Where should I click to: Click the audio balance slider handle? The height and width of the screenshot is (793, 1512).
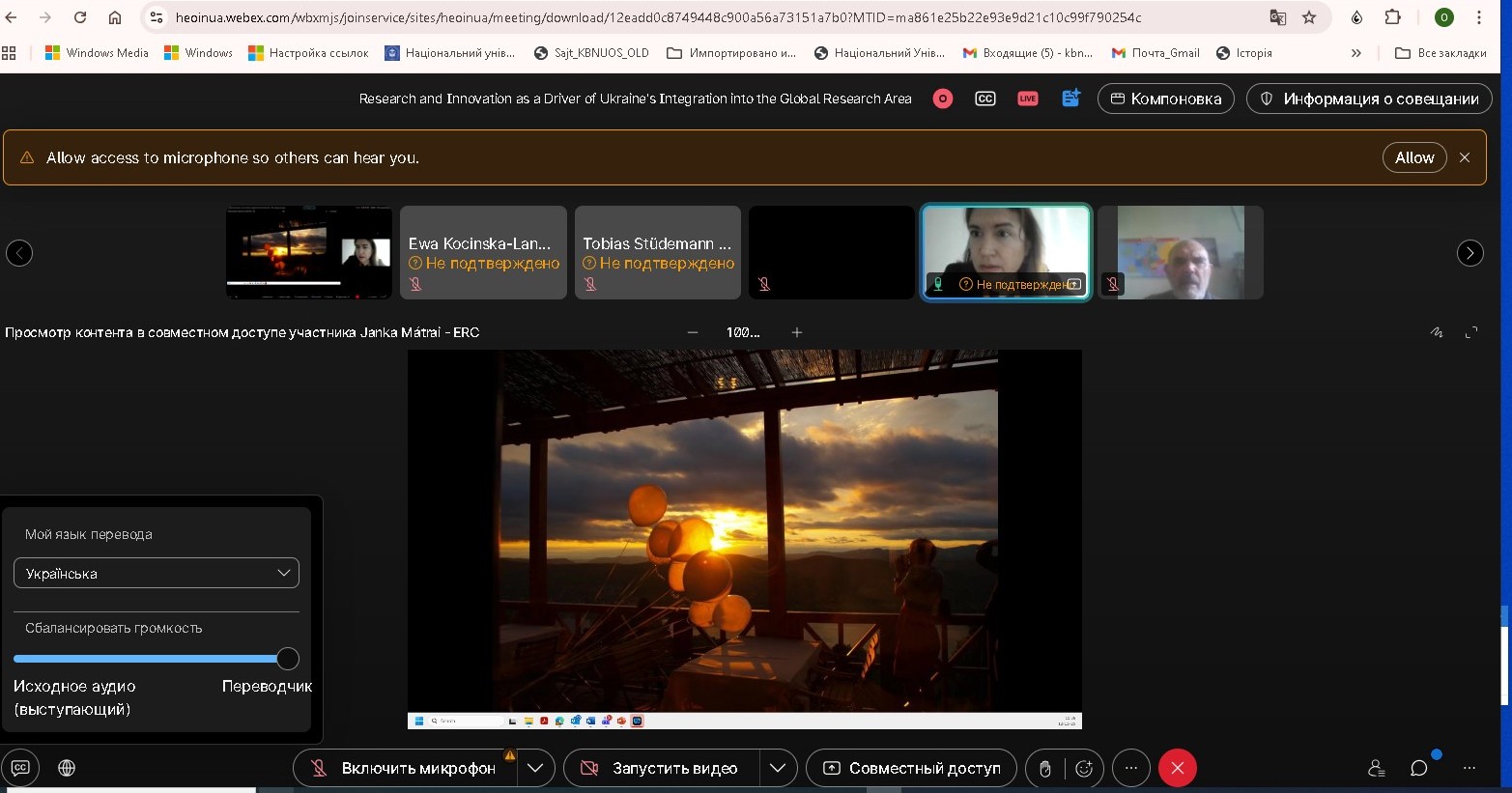[x=288, y=659]
